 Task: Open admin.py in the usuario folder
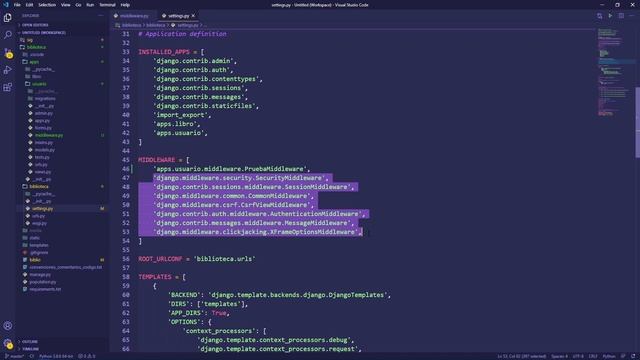tap(43, 113)
